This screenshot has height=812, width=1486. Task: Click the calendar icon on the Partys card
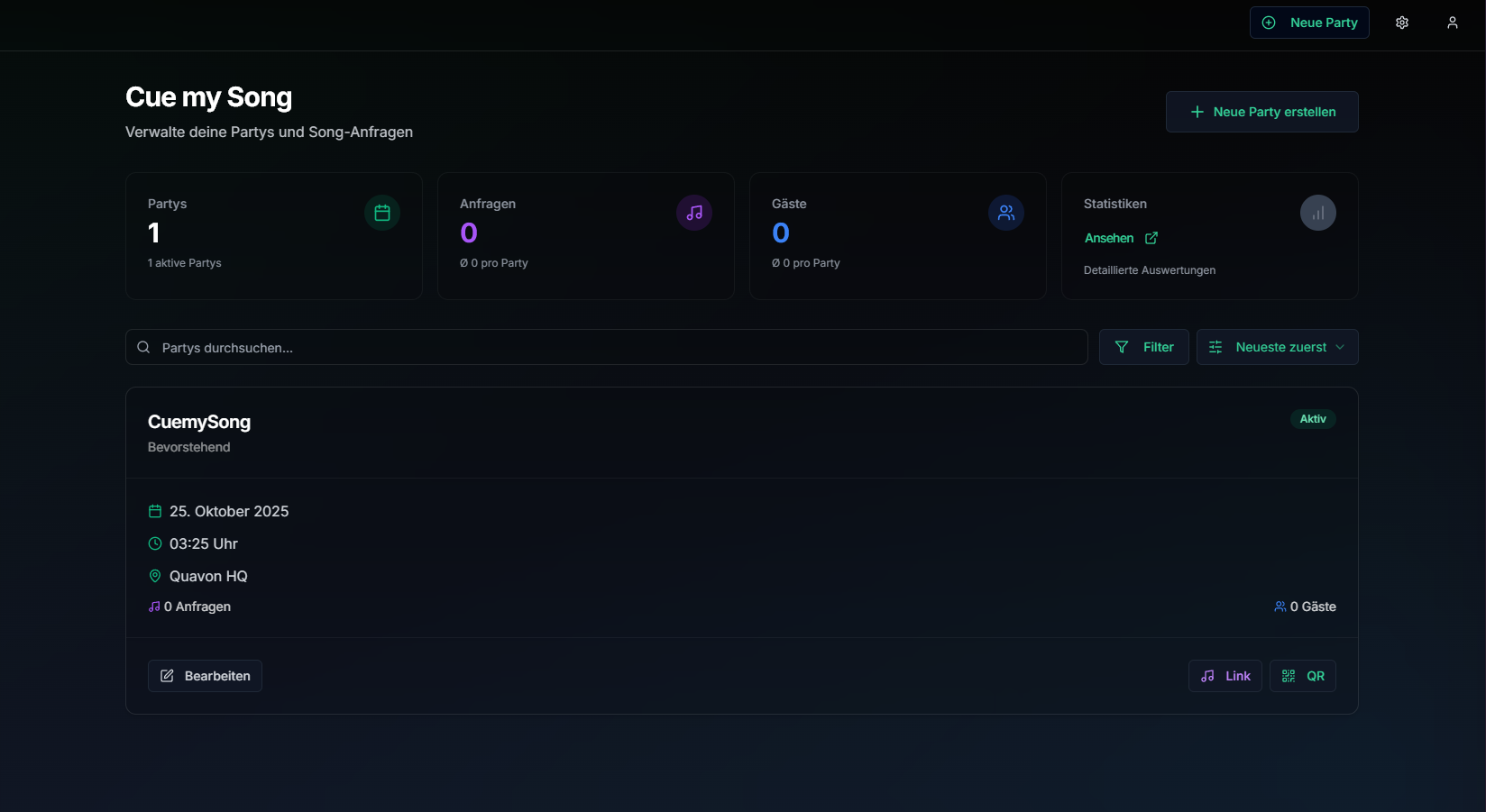coord(381,213)
